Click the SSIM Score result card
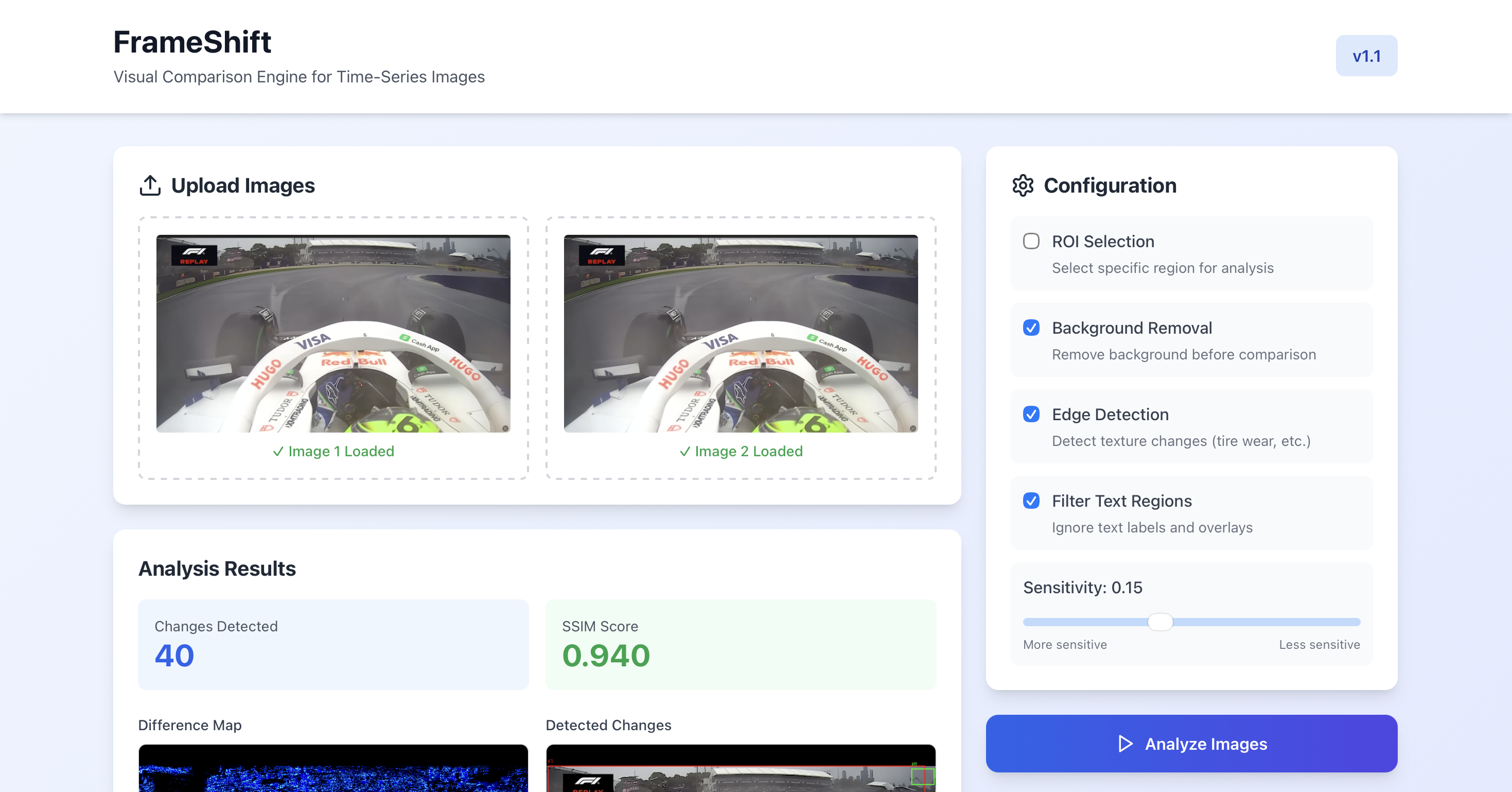Viewport: 1512px width, 792px height. click(740, 644)
